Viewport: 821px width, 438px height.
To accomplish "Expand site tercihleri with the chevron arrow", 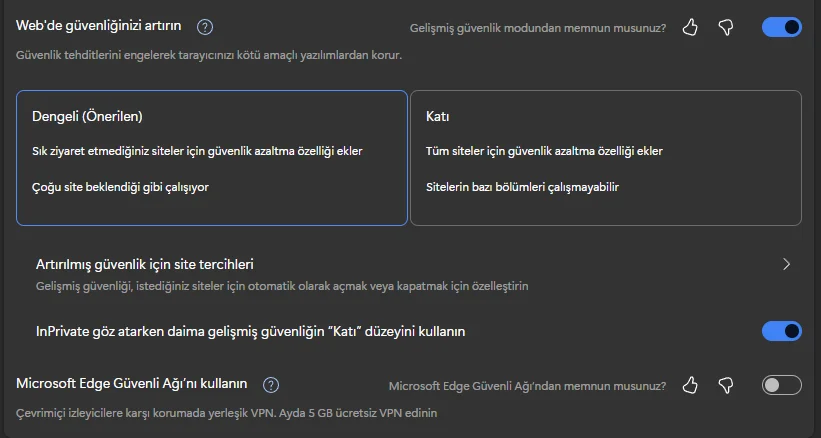I will [786, 265].
